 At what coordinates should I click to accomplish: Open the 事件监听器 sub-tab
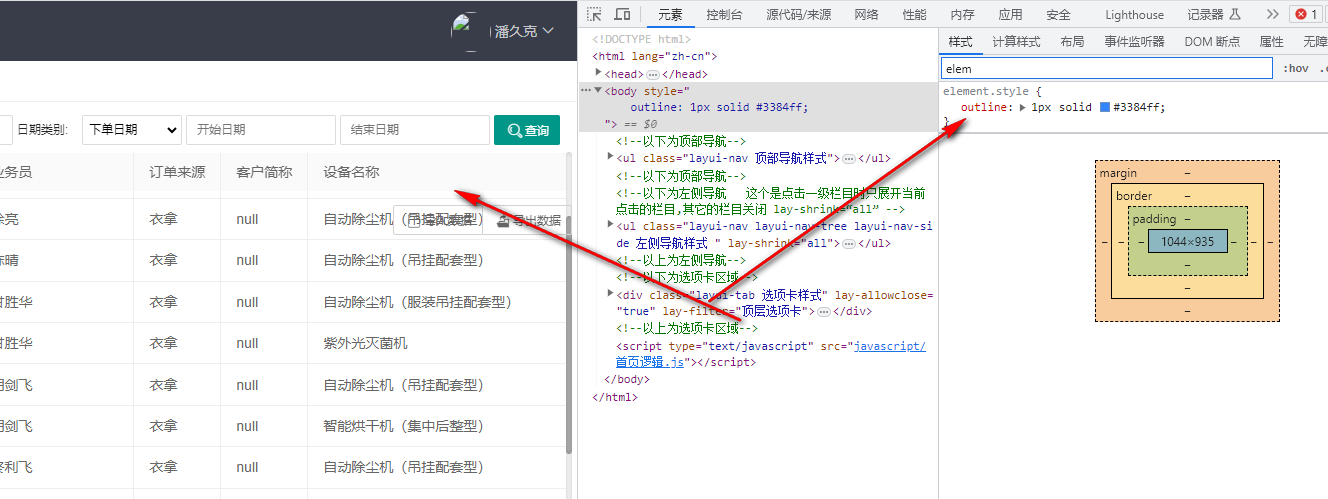point(1134,42)
